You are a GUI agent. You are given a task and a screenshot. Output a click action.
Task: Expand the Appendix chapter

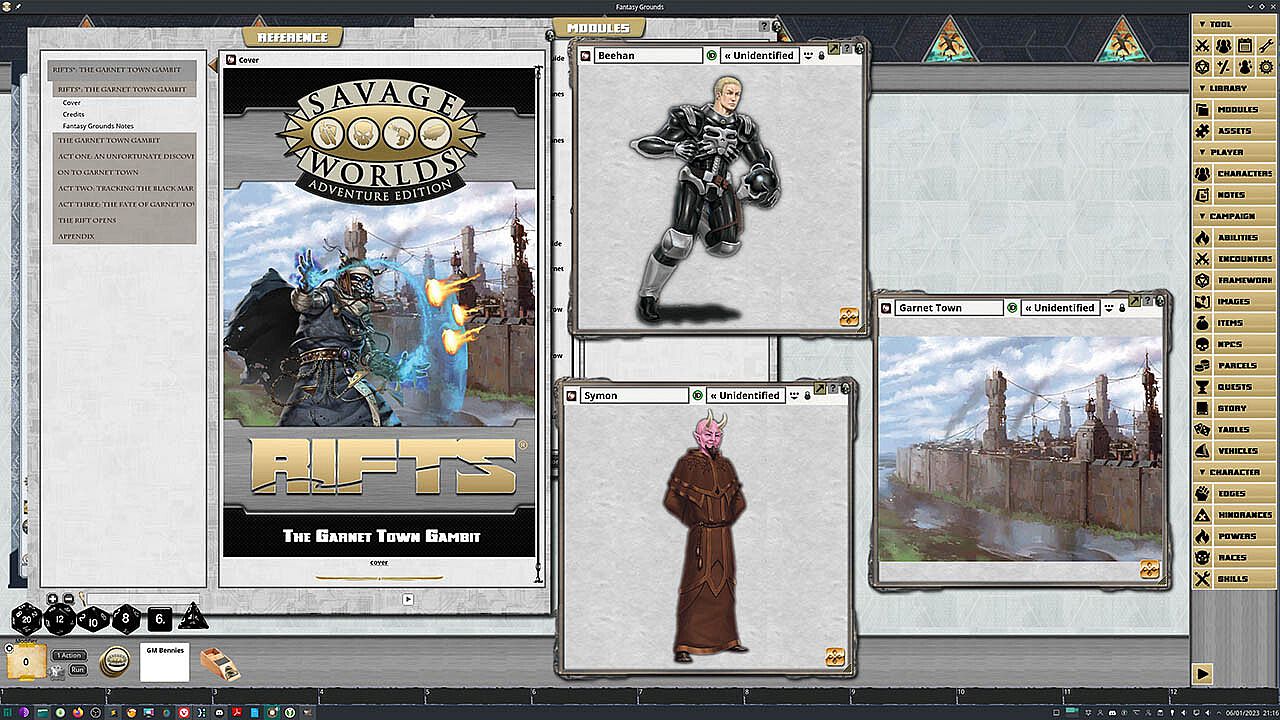coord(125,236)
